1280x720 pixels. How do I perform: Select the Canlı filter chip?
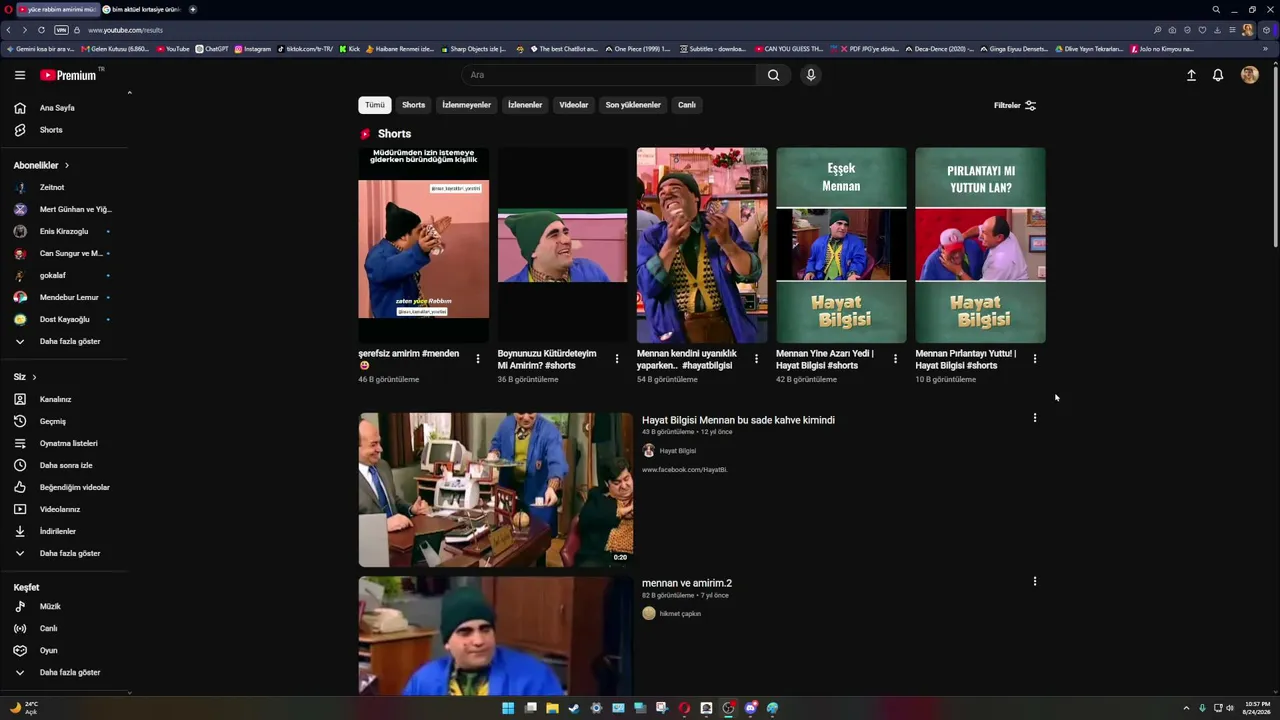pyautogui.click(x=687, y=105)
